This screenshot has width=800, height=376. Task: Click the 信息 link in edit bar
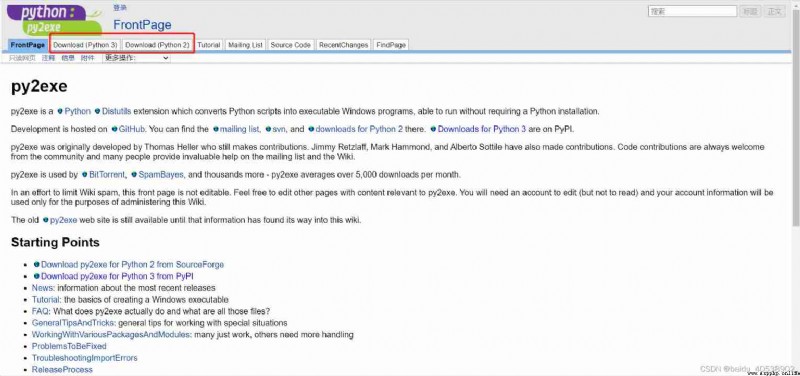(68, 58)
